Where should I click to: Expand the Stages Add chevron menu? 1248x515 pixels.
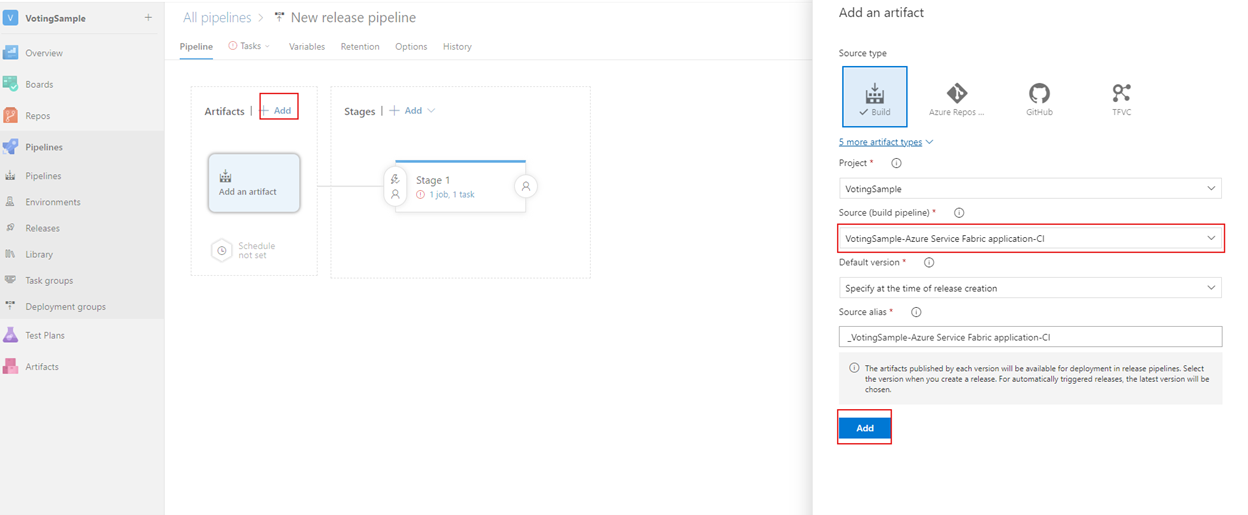tap(431, 111)
